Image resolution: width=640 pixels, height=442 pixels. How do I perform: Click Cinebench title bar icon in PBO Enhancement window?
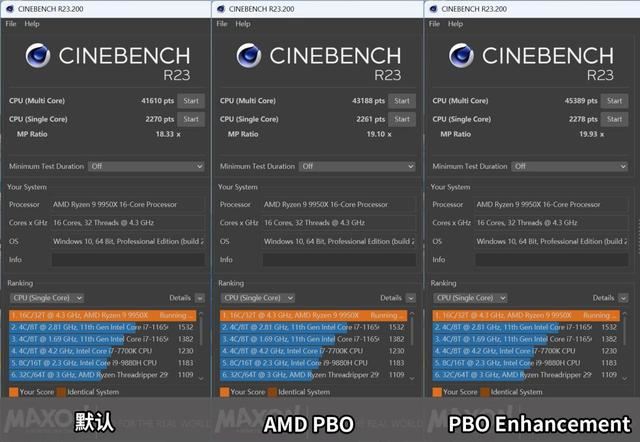(x=433, y=9)
